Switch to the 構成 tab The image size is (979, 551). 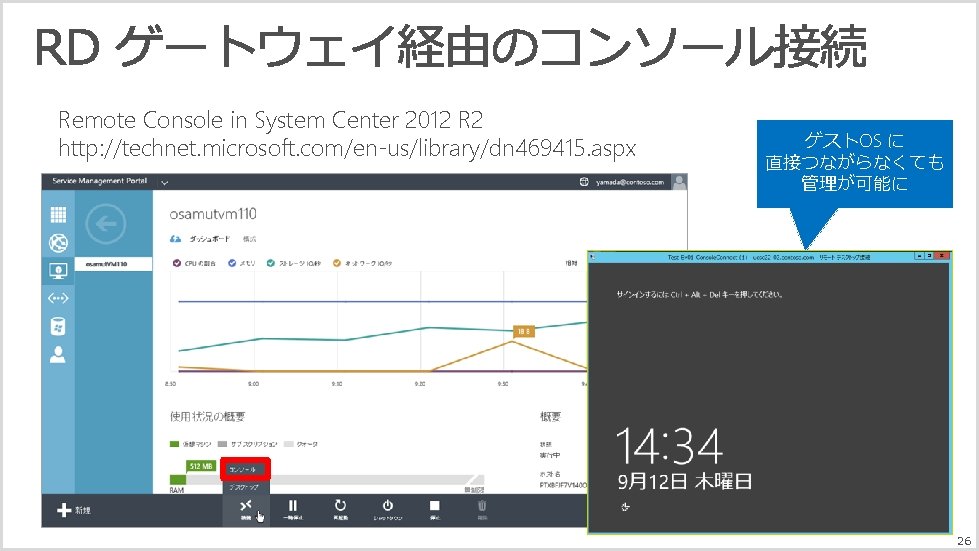click(x=249, y=239)
